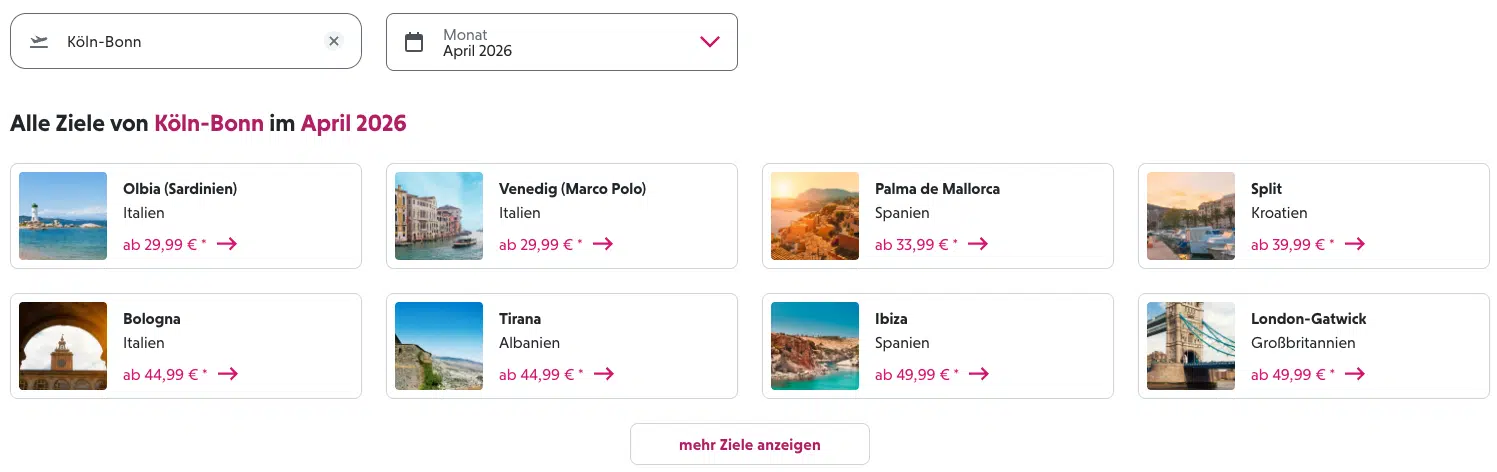Open the Split destination title link
The width and height of the screenshot is (1497, 472).
pos(1266,189)
